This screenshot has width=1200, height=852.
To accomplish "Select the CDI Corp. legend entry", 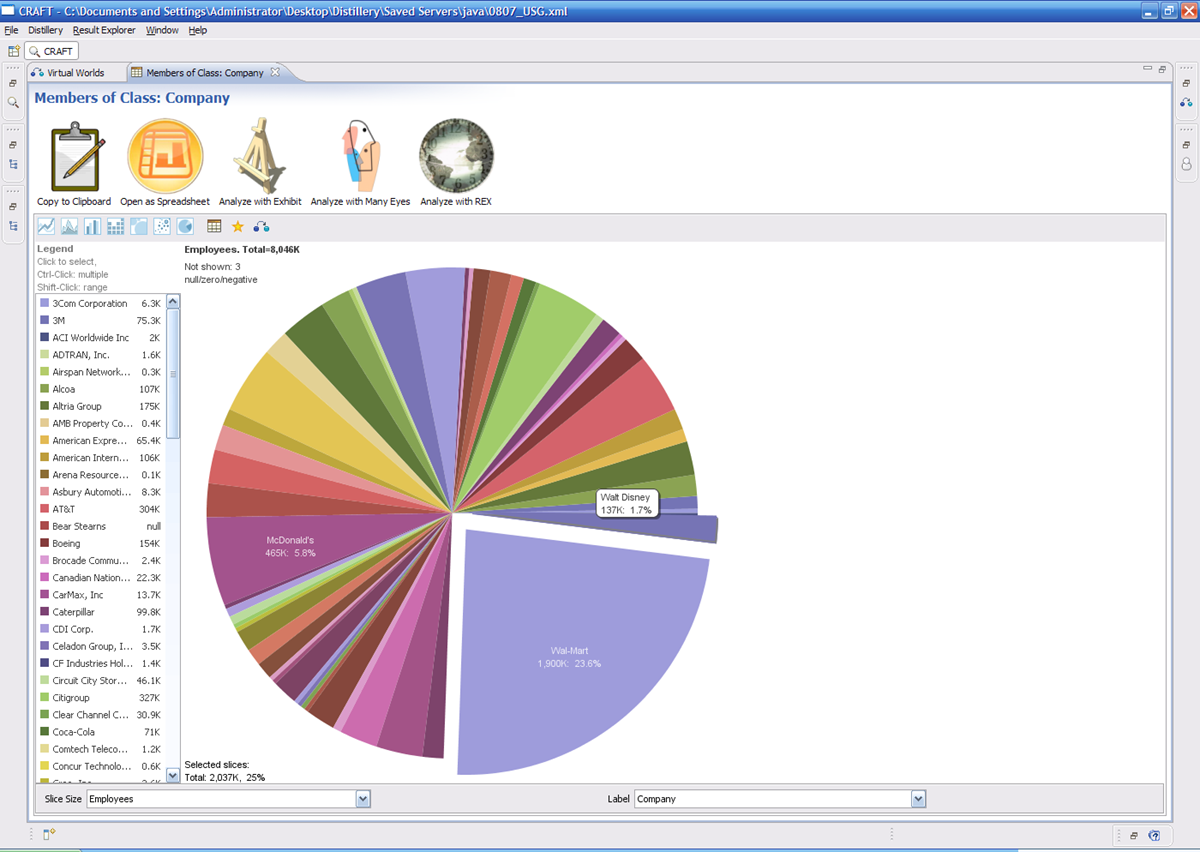I will (x=100, y=629).
